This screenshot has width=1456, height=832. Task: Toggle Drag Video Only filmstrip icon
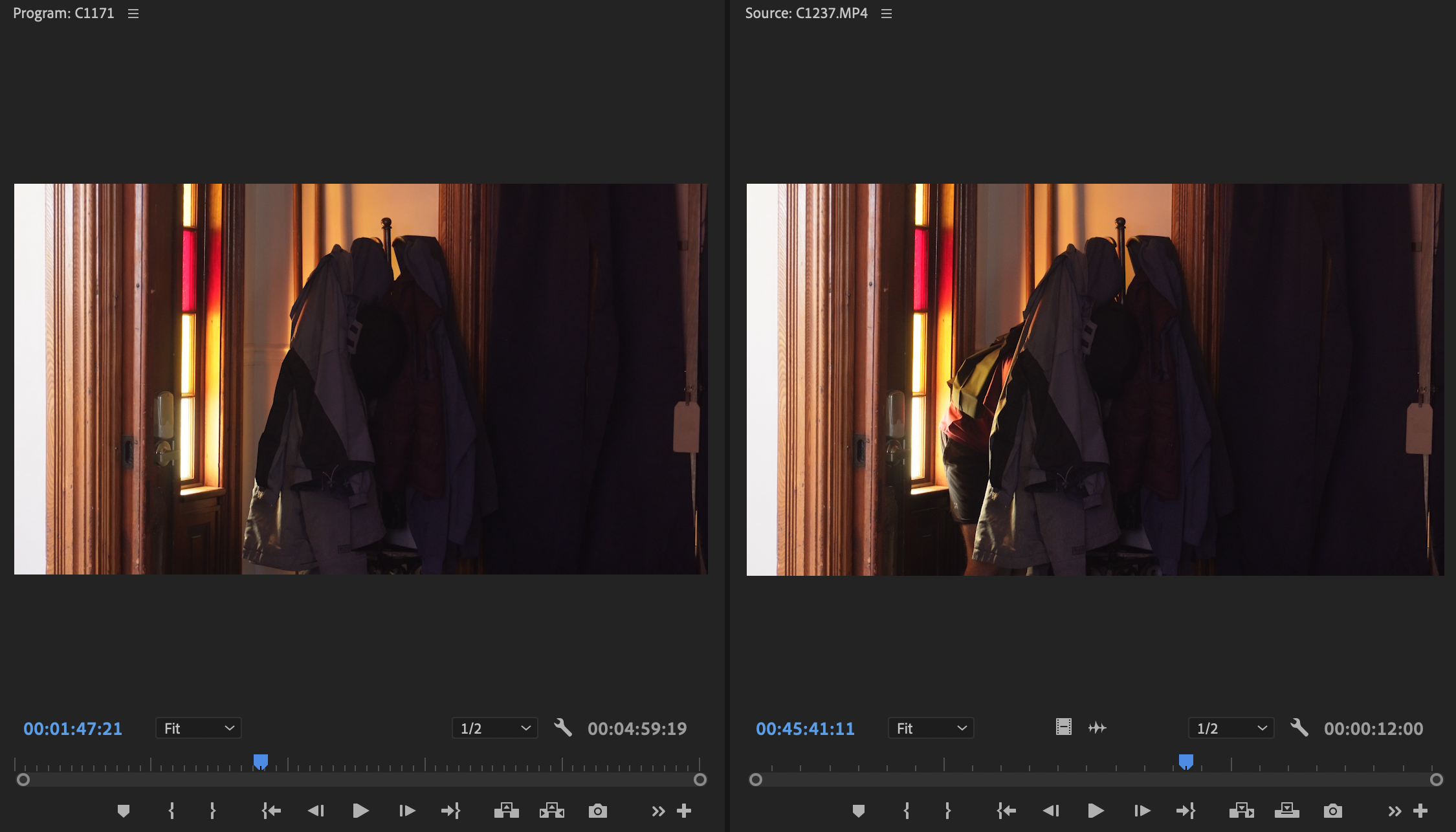point(1063,727)
